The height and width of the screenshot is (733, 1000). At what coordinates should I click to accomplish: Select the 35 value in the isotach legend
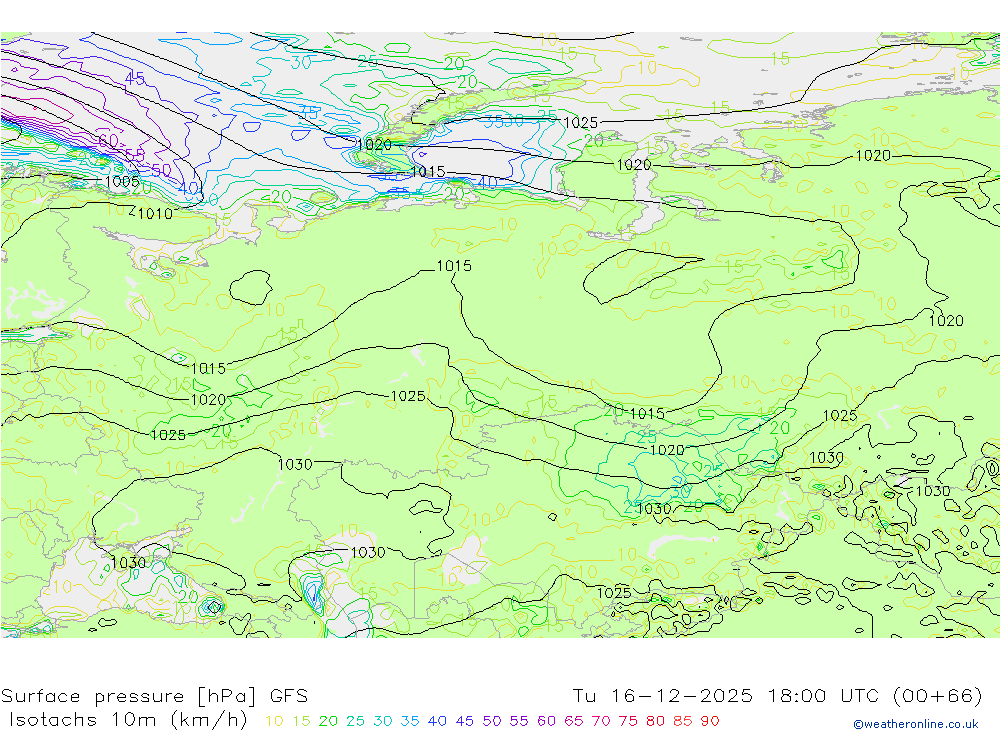[410, 722]
